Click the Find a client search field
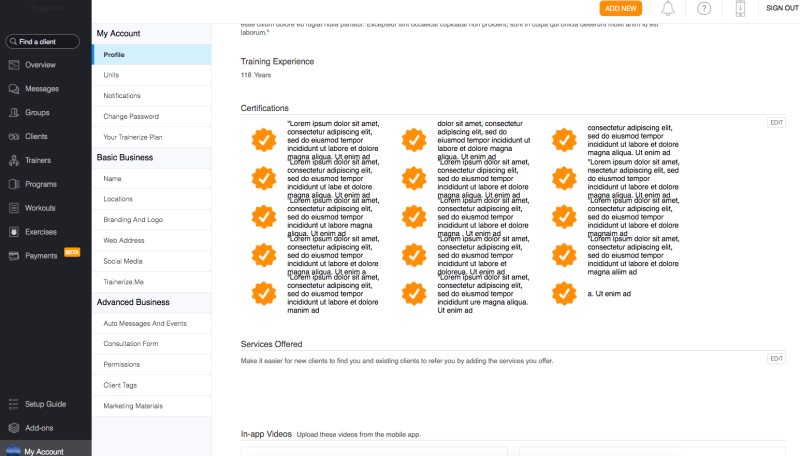 tap(46, 41)
